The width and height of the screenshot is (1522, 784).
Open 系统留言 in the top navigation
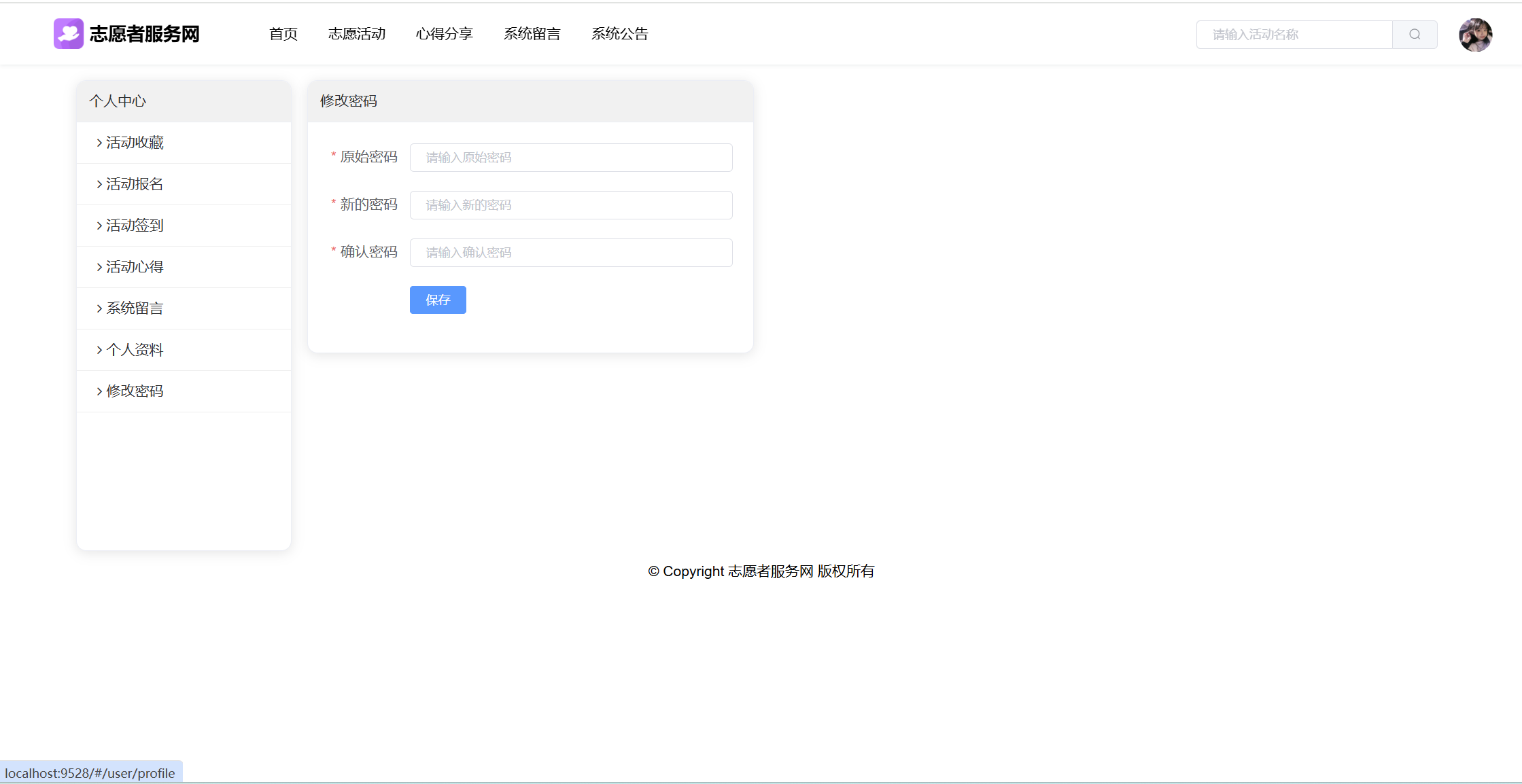pos(532,34)
